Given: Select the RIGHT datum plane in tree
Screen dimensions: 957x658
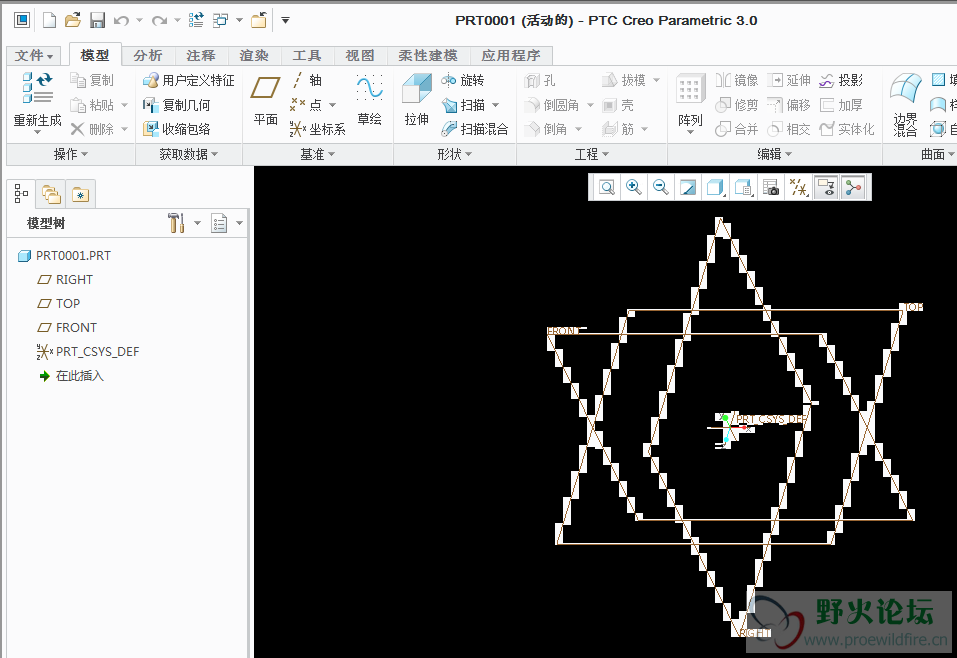Looking at the screenshot, I should (x=65, y=280).
